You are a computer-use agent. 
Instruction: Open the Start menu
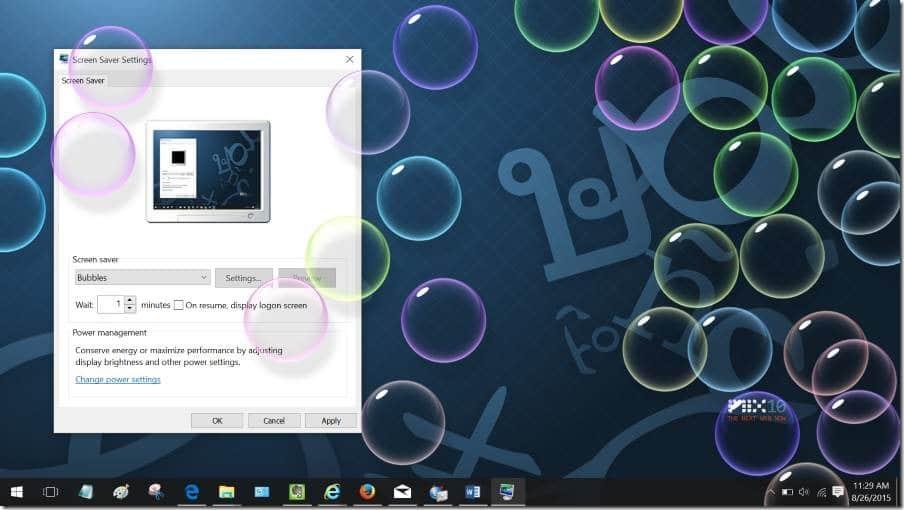17,492
